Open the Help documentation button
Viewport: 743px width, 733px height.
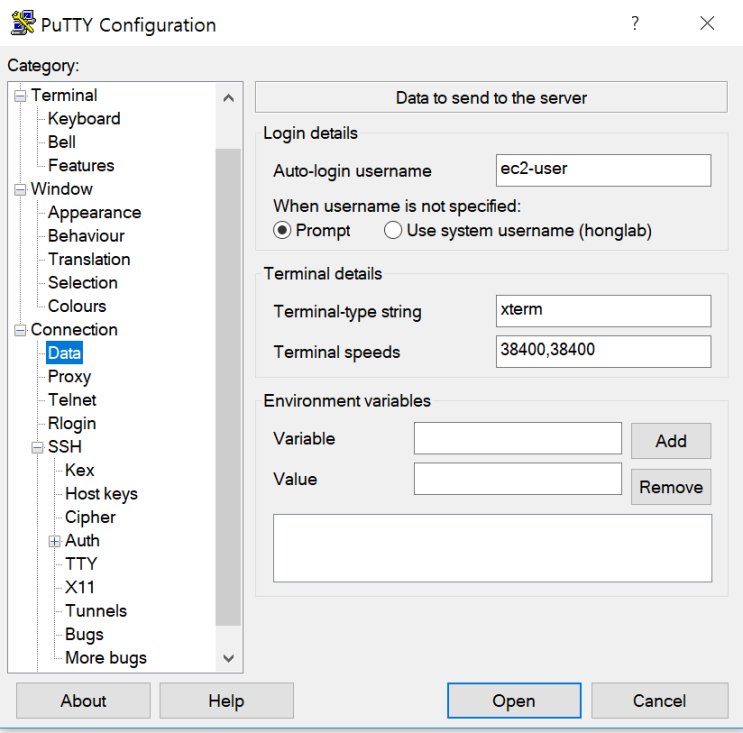[x=227, y=701]
